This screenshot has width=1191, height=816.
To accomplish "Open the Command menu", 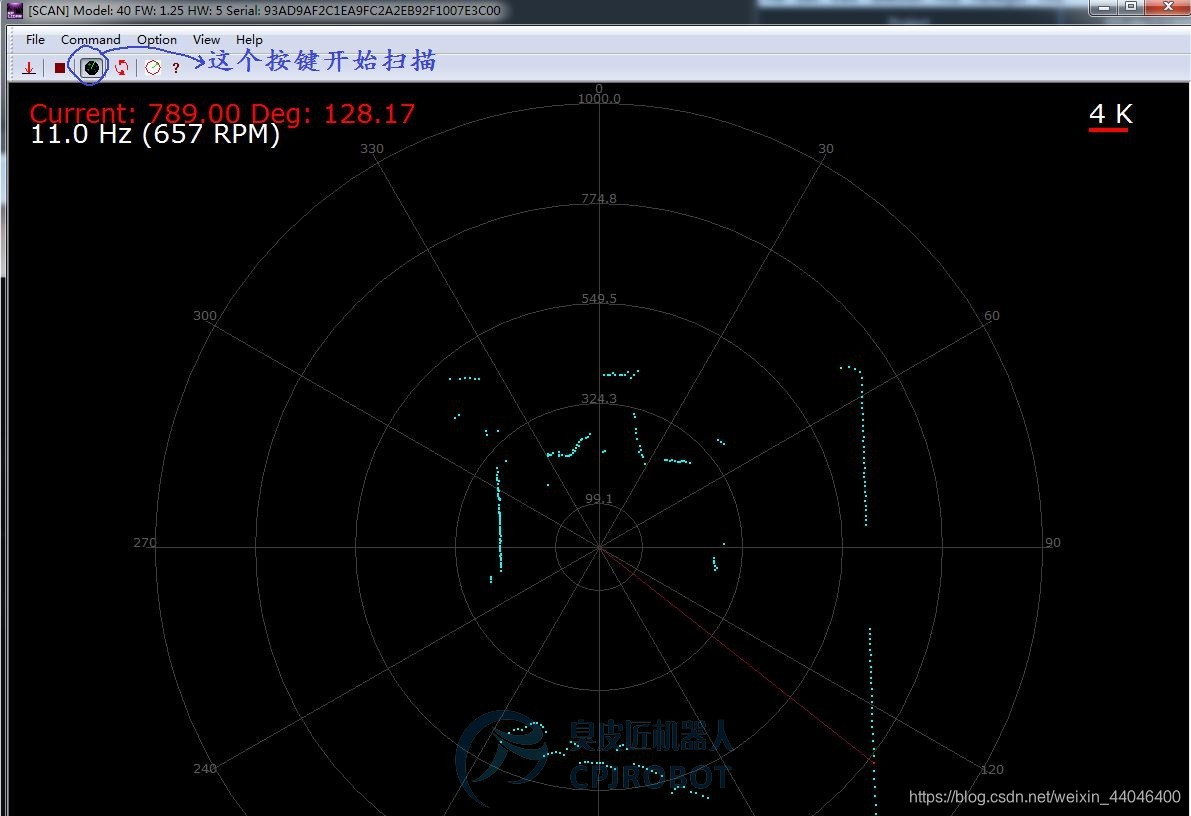I will [90, 40].
